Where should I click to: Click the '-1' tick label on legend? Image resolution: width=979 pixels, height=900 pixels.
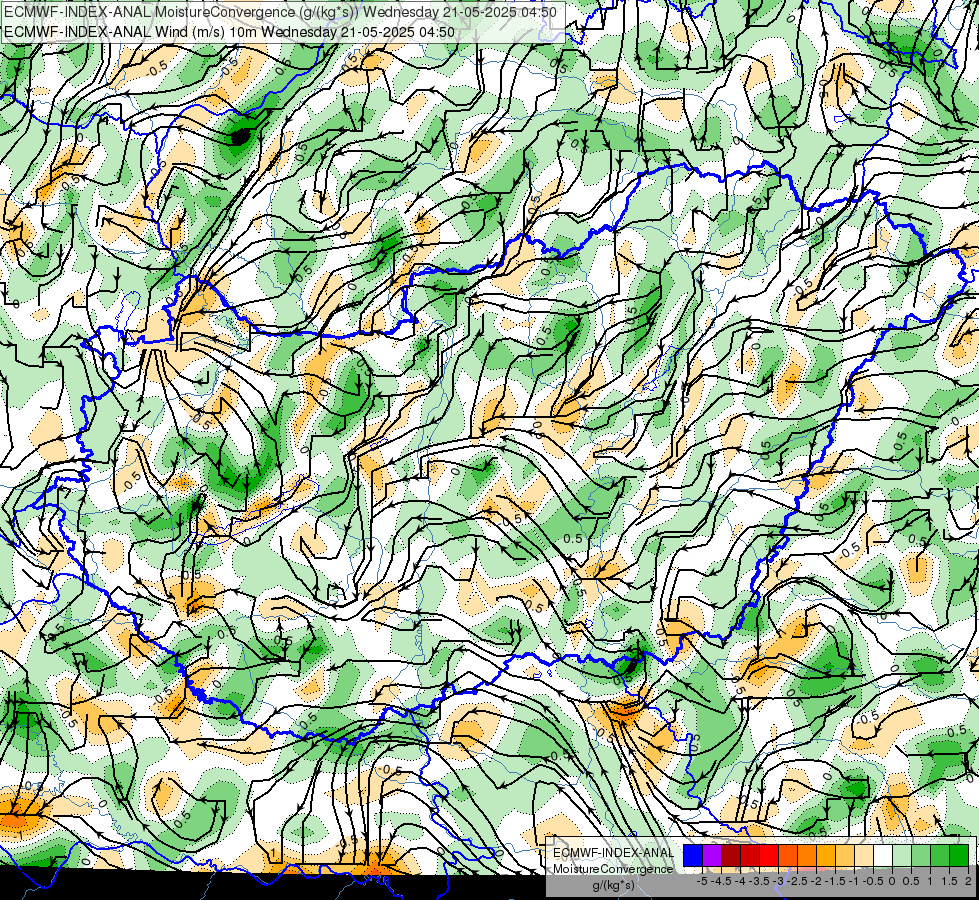point(854,881)
